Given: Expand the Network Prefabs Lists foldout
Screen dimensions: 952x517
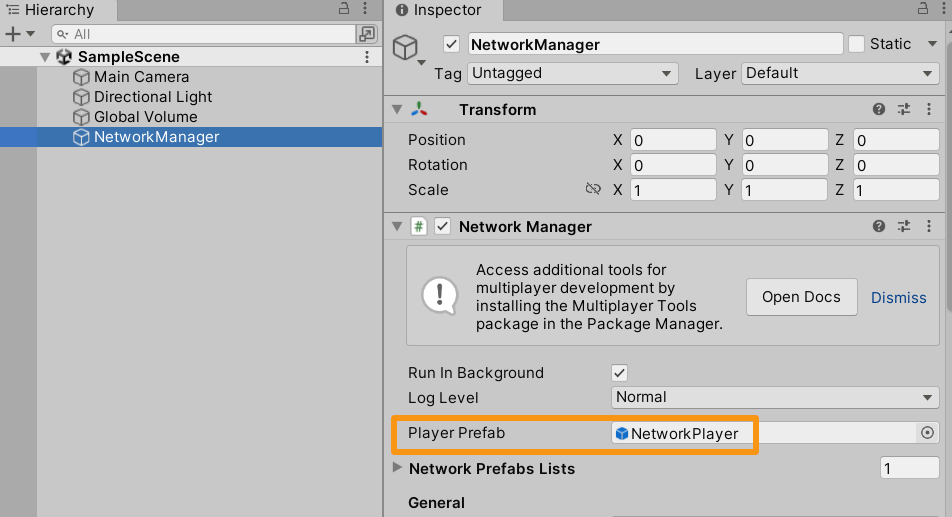Looking at the screenshot, I should pos(397,467).
